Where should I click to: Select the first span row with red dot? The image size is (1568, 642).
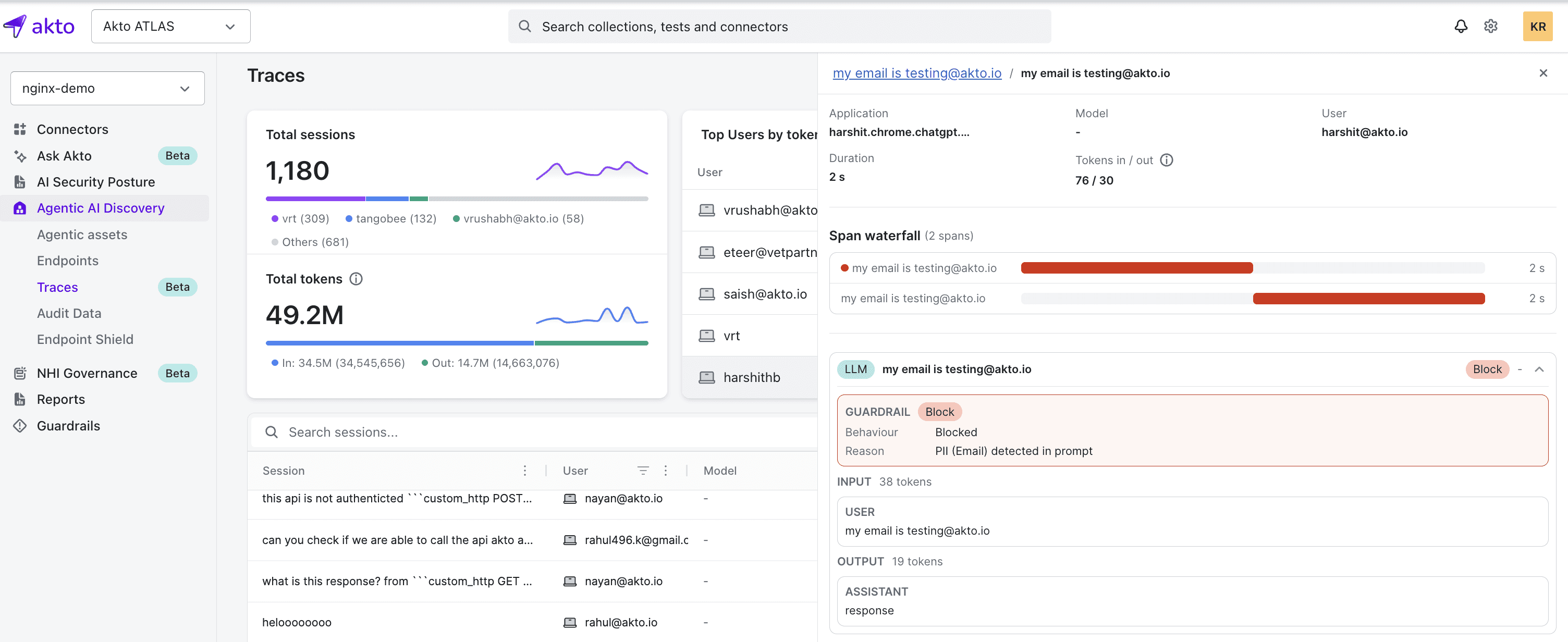[x=1192, y=268]
